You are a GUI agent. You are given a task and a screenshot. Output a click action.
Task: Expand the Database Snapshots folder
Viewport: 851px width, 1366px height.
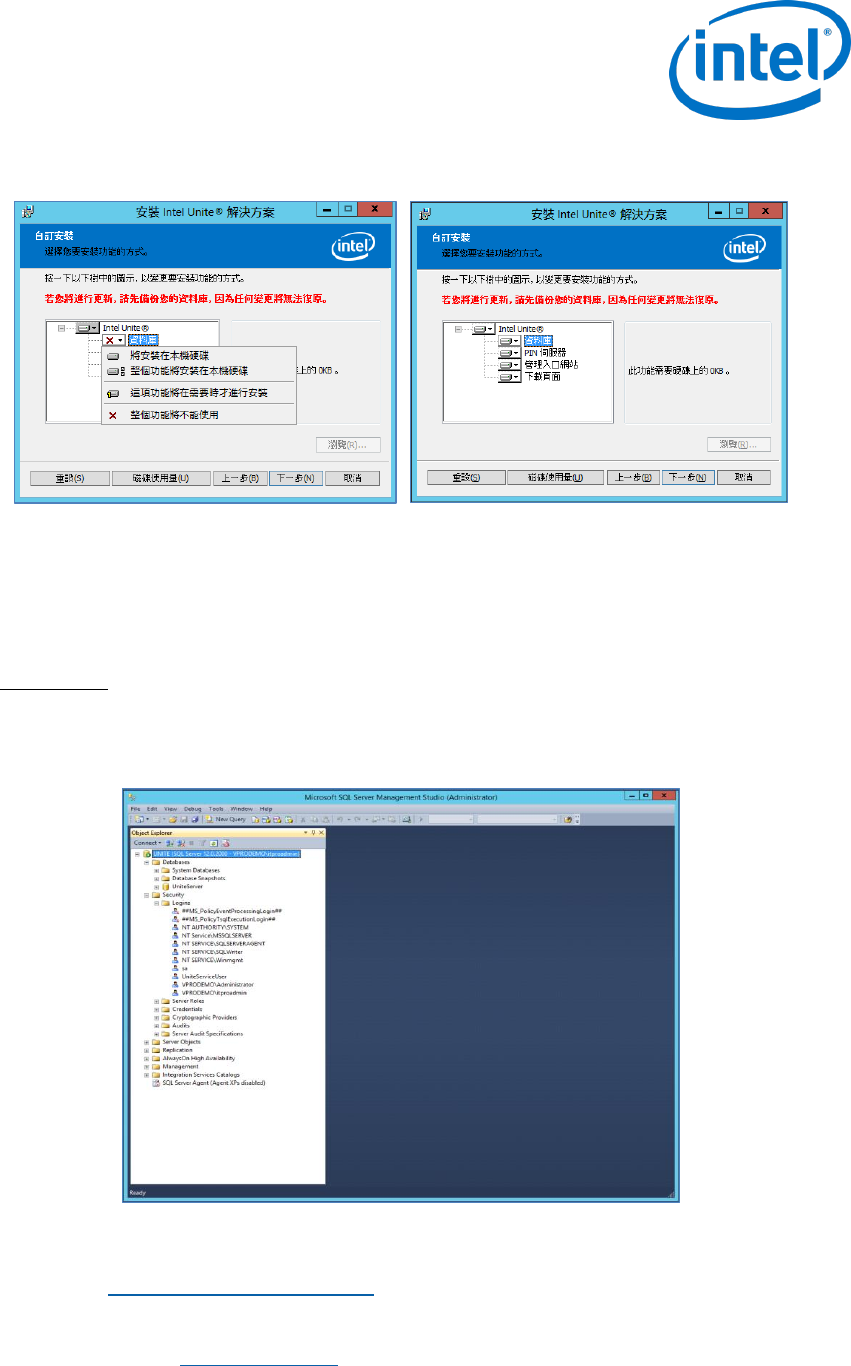157,878
